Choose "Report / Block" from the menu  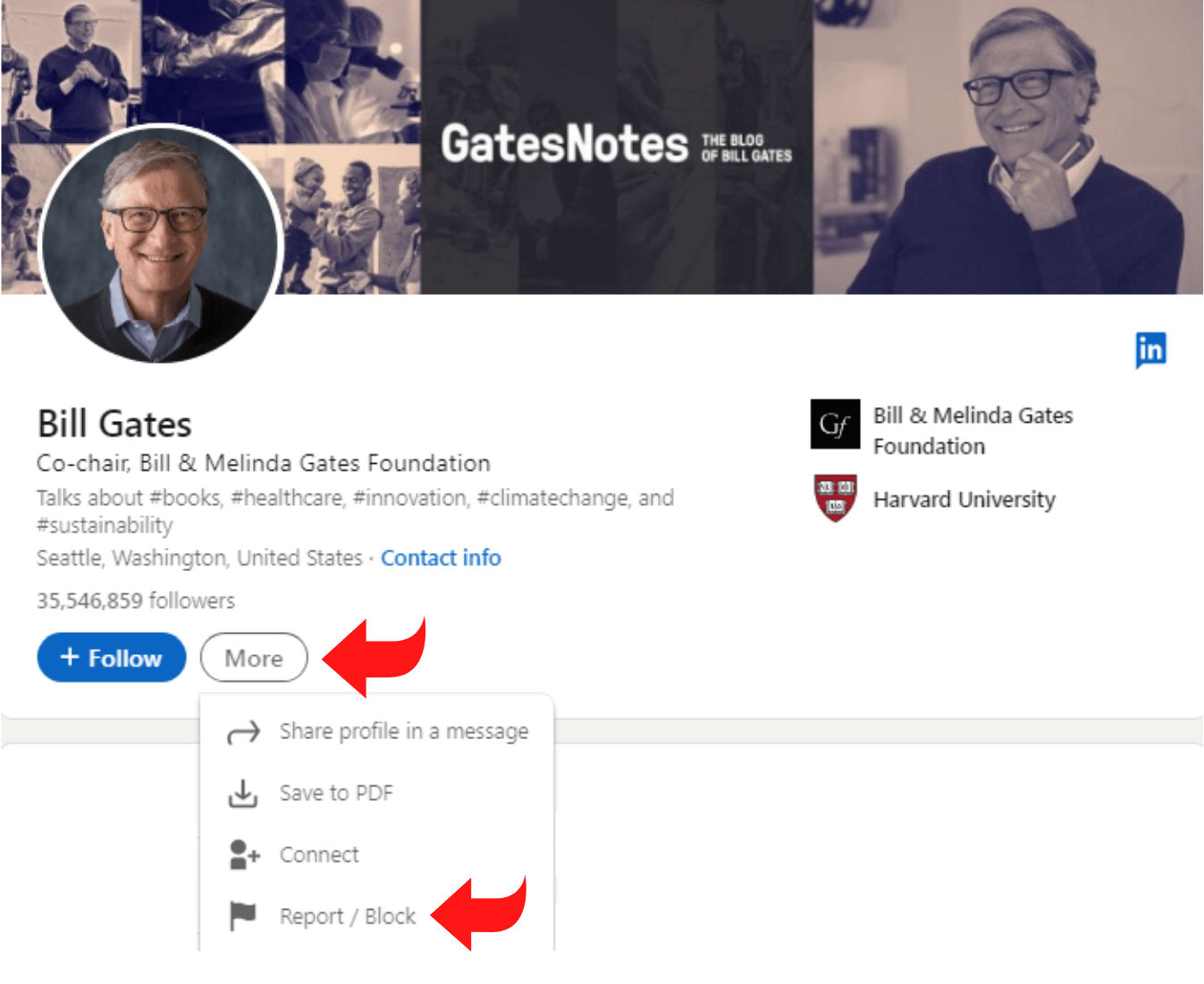[x=348, y=917]
